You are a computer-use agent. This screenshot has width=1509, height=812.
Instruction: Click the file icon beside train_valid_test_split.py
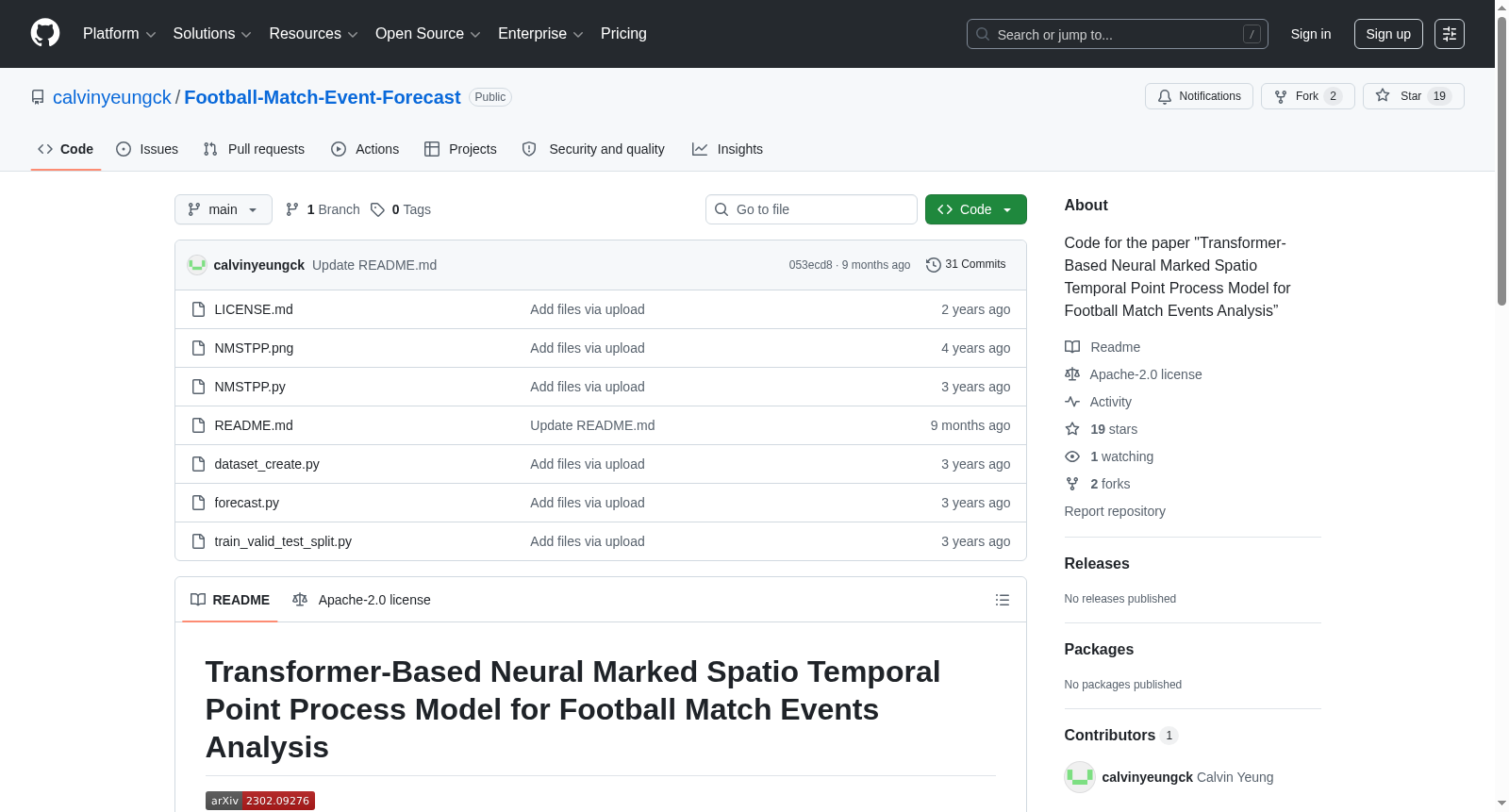pyautogui.click(x=198, y=541)
